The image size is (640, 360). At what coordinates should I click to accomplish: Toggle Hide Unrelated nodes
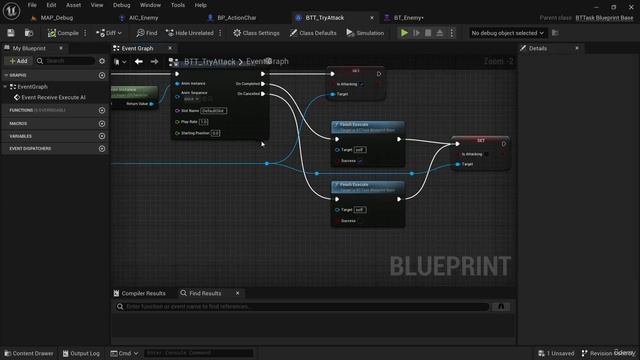click(190, 33)
